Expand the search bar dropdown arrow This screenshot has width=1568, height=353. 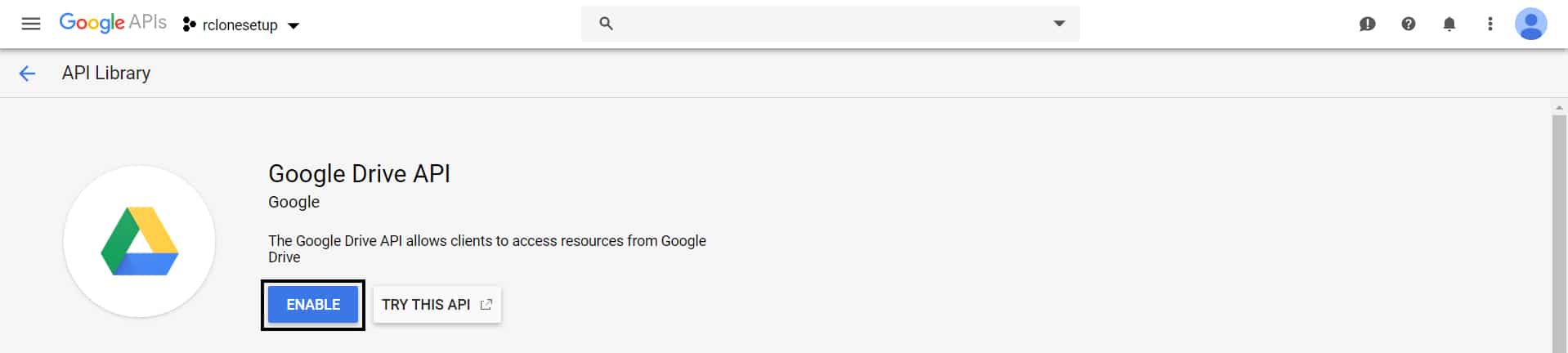pyautogui.click(x=1060, y=23)
